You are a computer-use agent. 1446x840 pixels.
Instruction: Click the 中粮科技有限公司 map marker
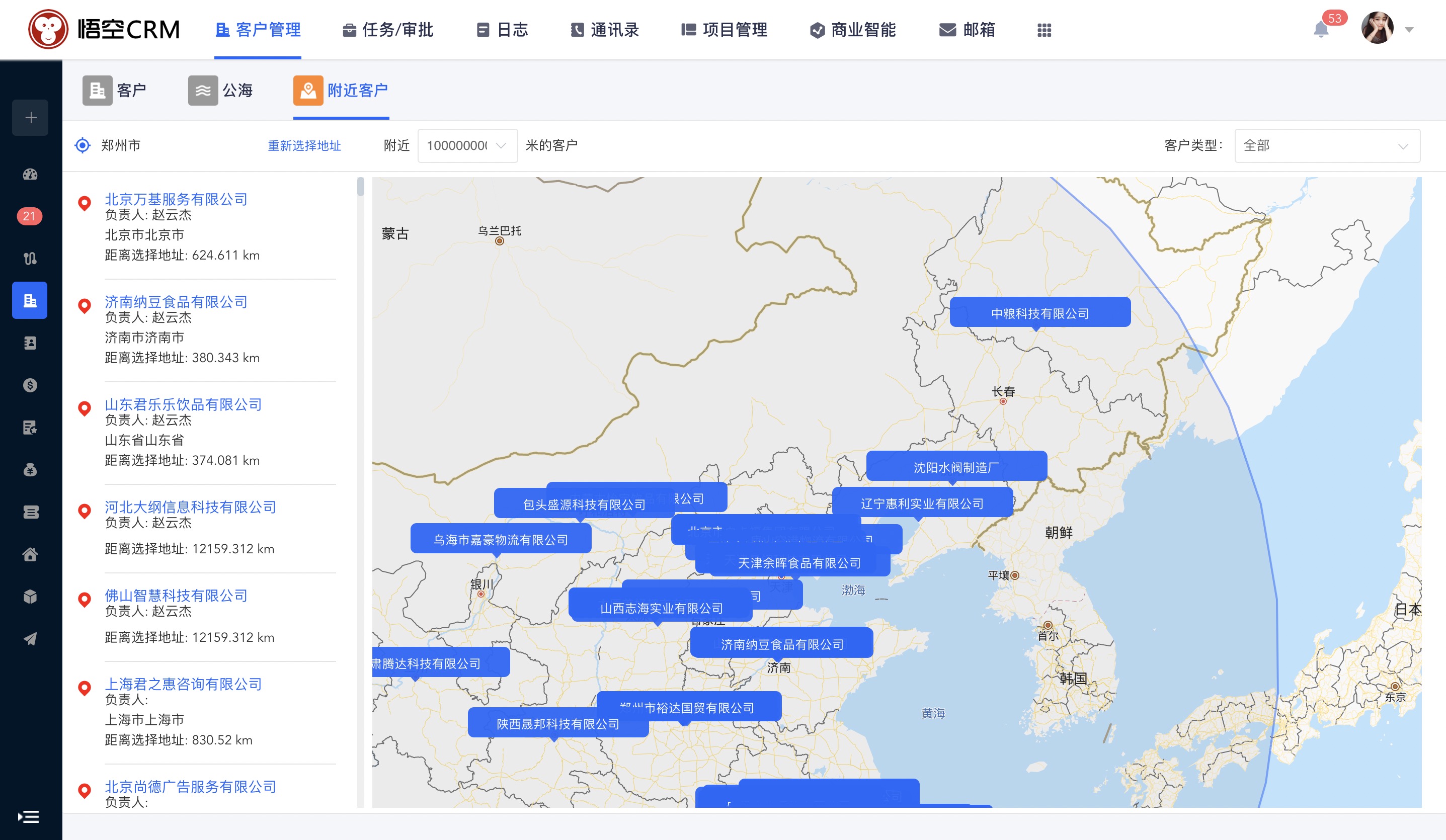[x=1039, y=313]
